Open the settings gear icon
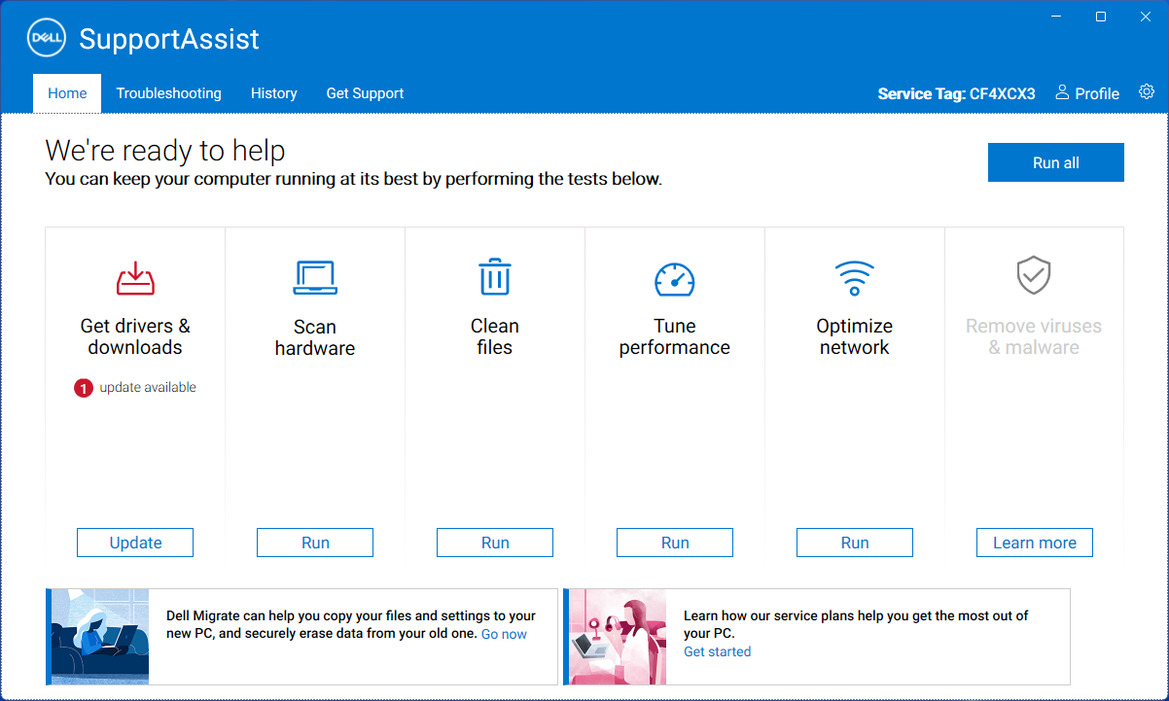This screenshot has width=1169, height=701. pyautogui.click(x=1146, y=92)
